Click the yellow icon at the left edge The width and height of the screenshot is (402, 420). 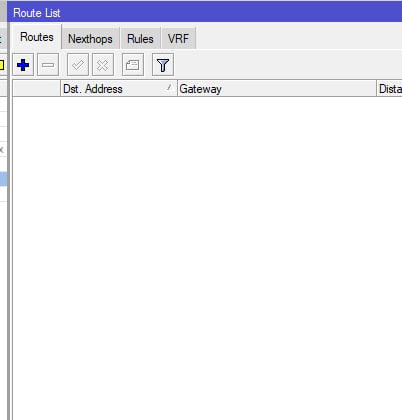pos(2,65)
